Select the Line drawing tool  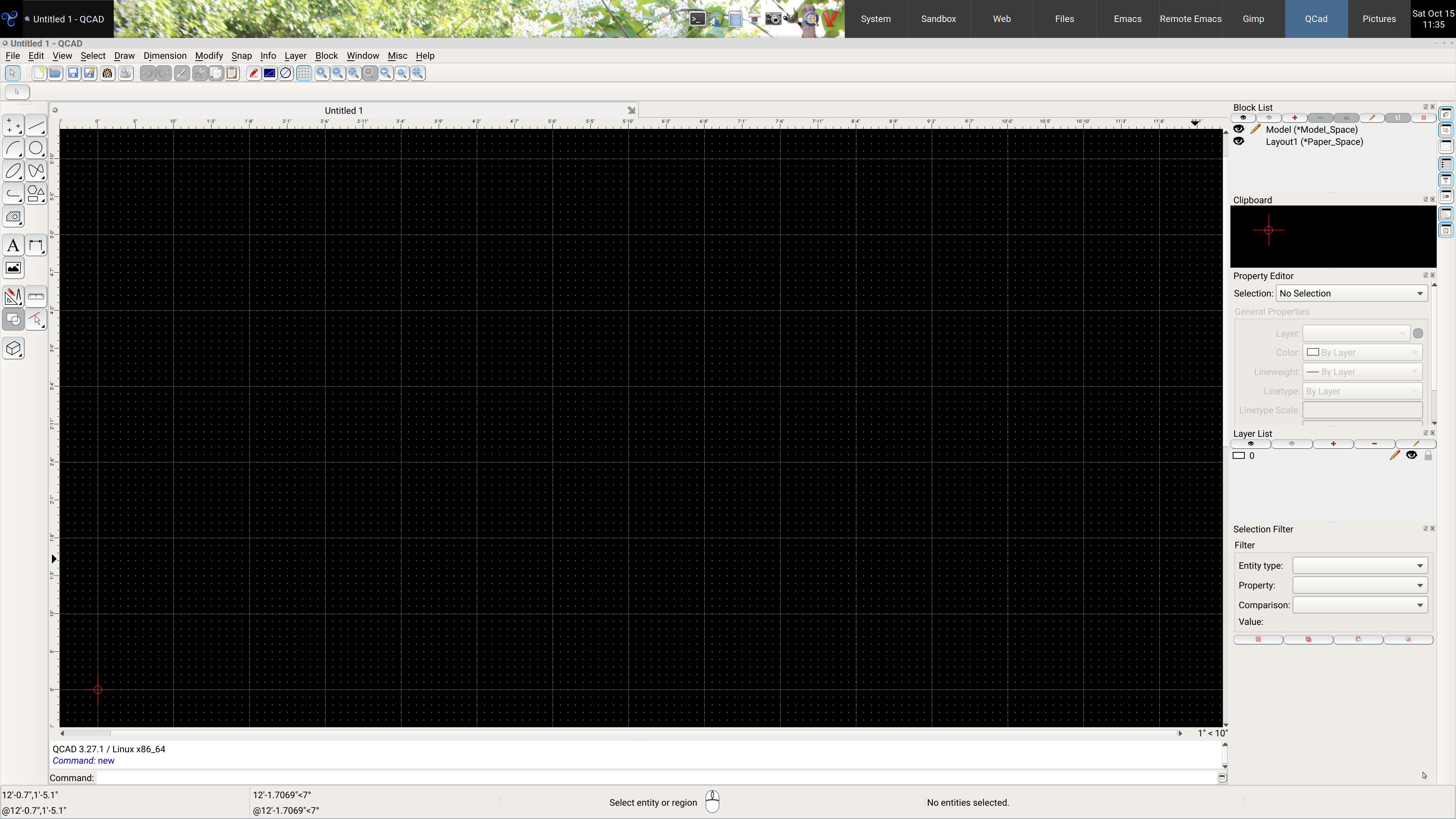tap(36, 126)
